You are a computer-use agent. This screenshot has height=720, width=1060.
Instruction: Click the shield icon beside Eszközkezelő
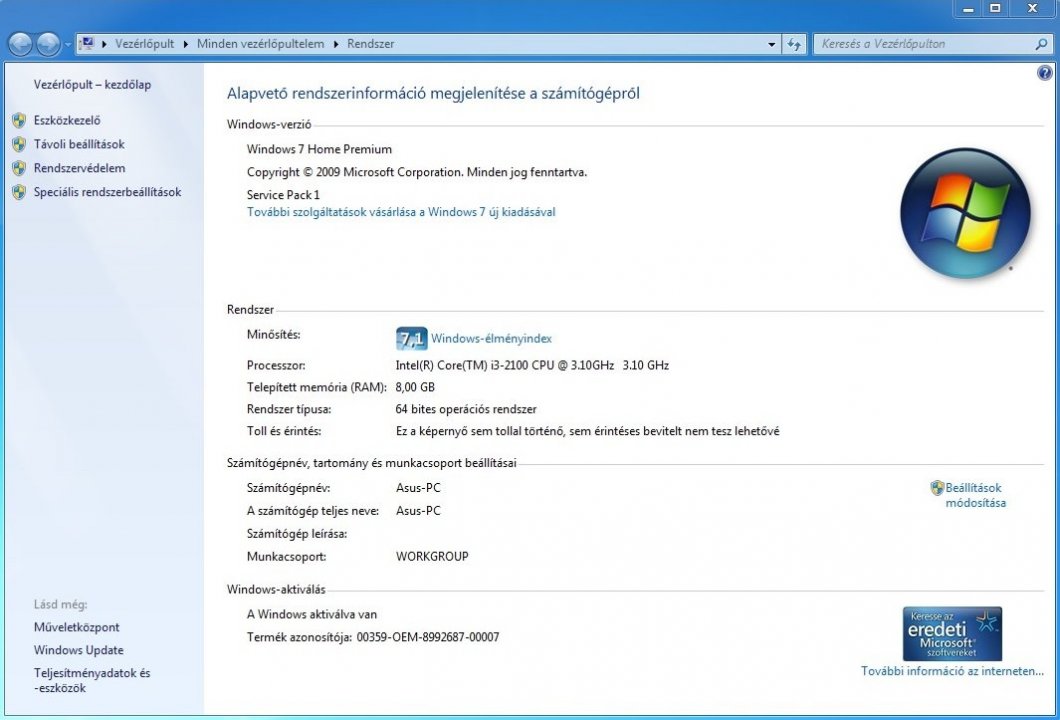pyautogui.click(x=19, y=120)
